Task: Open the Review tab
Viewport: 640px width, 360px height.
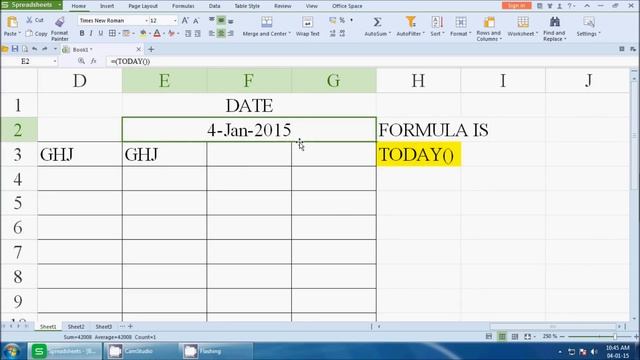Action: click(x=282, y=6)
